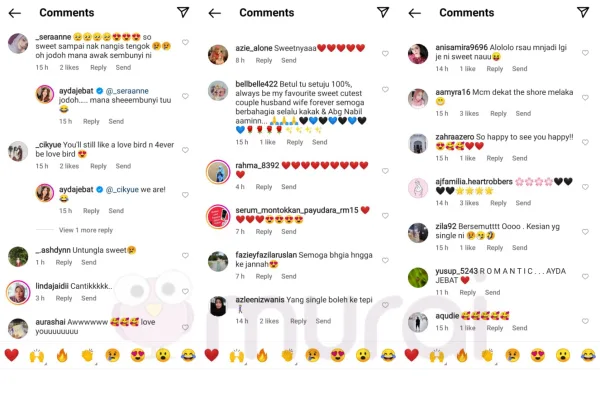Pick the crying-laughing emoji in the rightmost reaction bar
The image size is (600, 400).
click(x=588, y=355)
